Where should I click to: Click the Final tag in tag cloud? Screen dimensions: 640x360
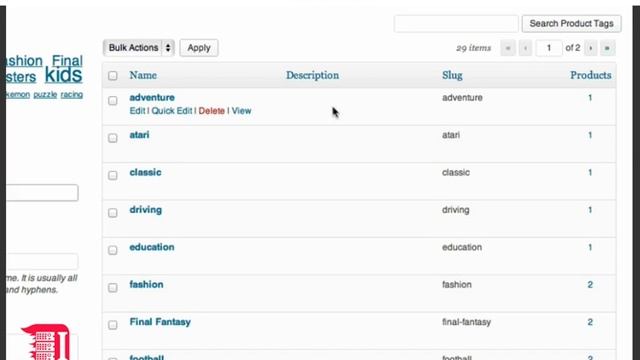pyautogui.click(x=67, y=61)
